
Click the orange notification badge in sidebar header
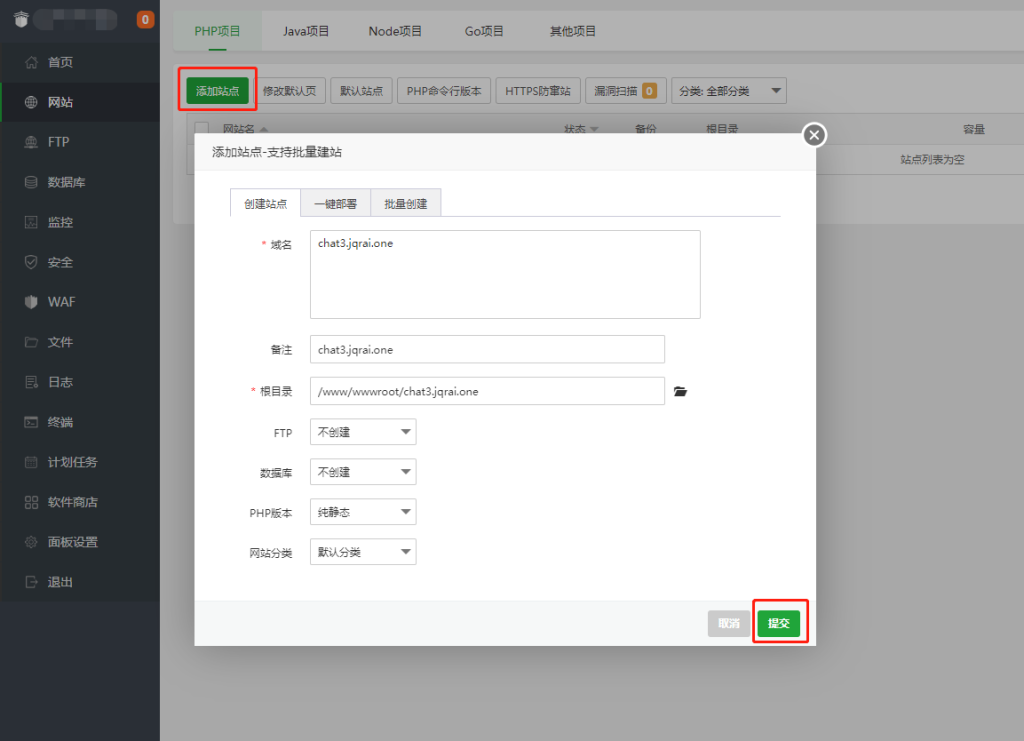click(145, 20)
